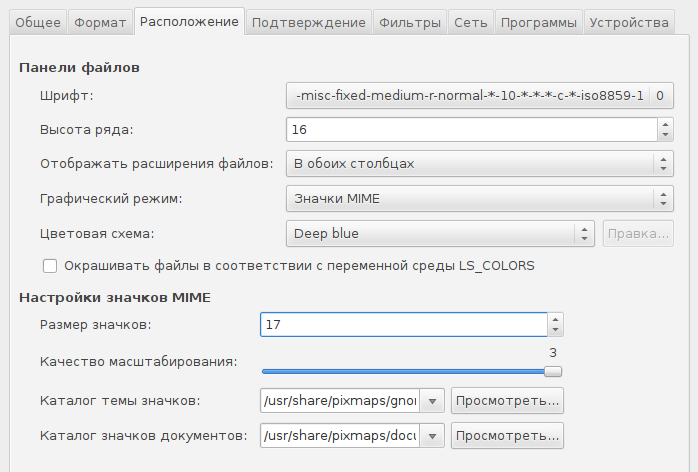Show the Устройства tab
The height and width of the screenshot is (472, 698).
(x=629, y=22)
